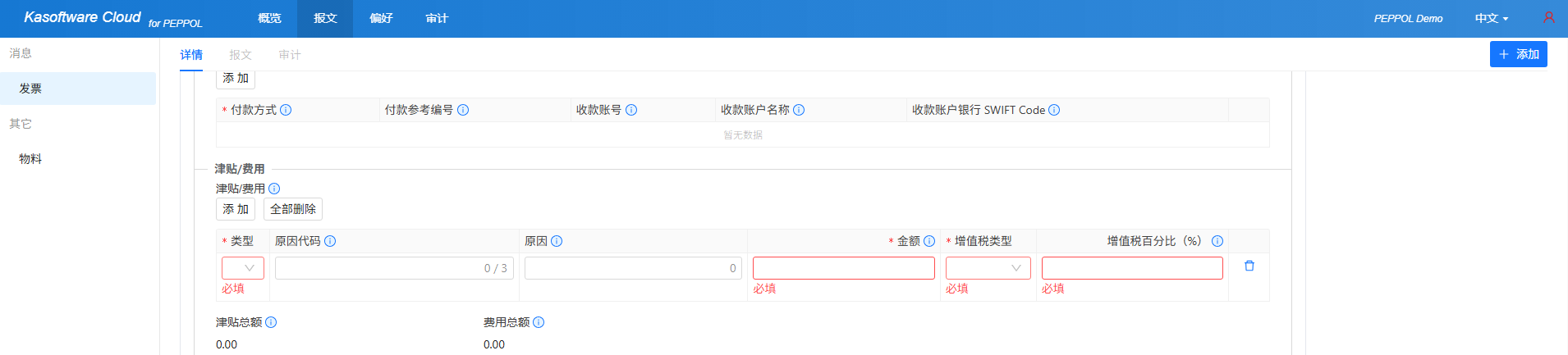Click info icon next to 津贴总额
Viewport: 1568px width, 355px height.
pyautogui.click(x=271, y=322)
